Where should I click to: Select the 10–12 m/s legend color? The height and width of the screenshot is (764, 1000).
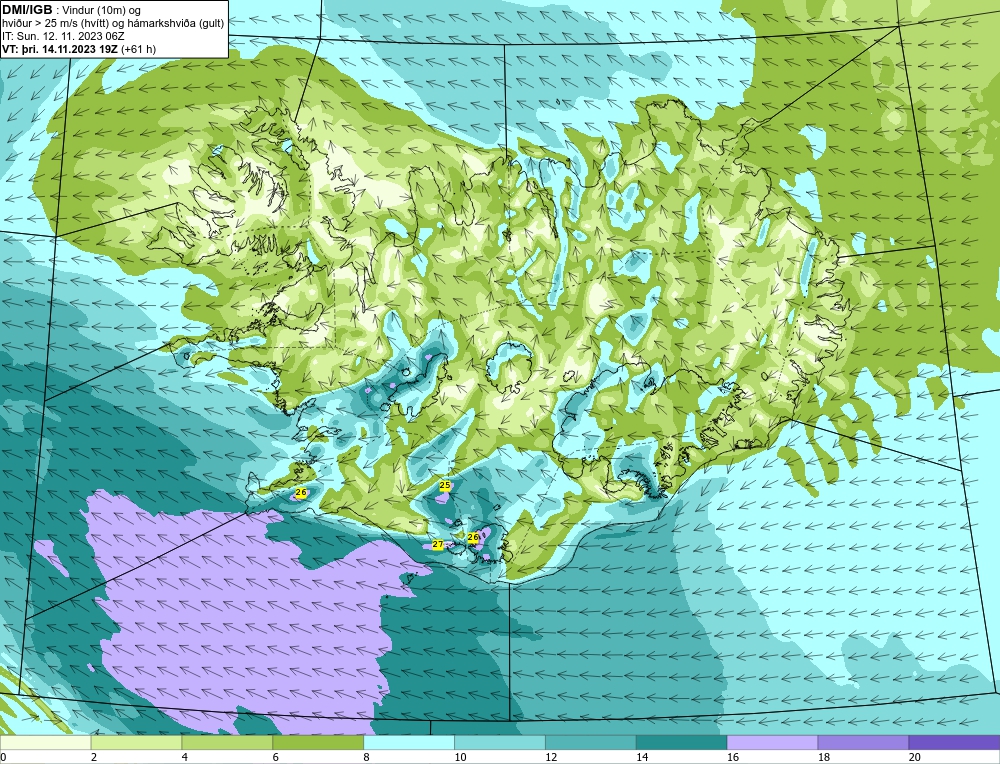(x=500, y=742)
